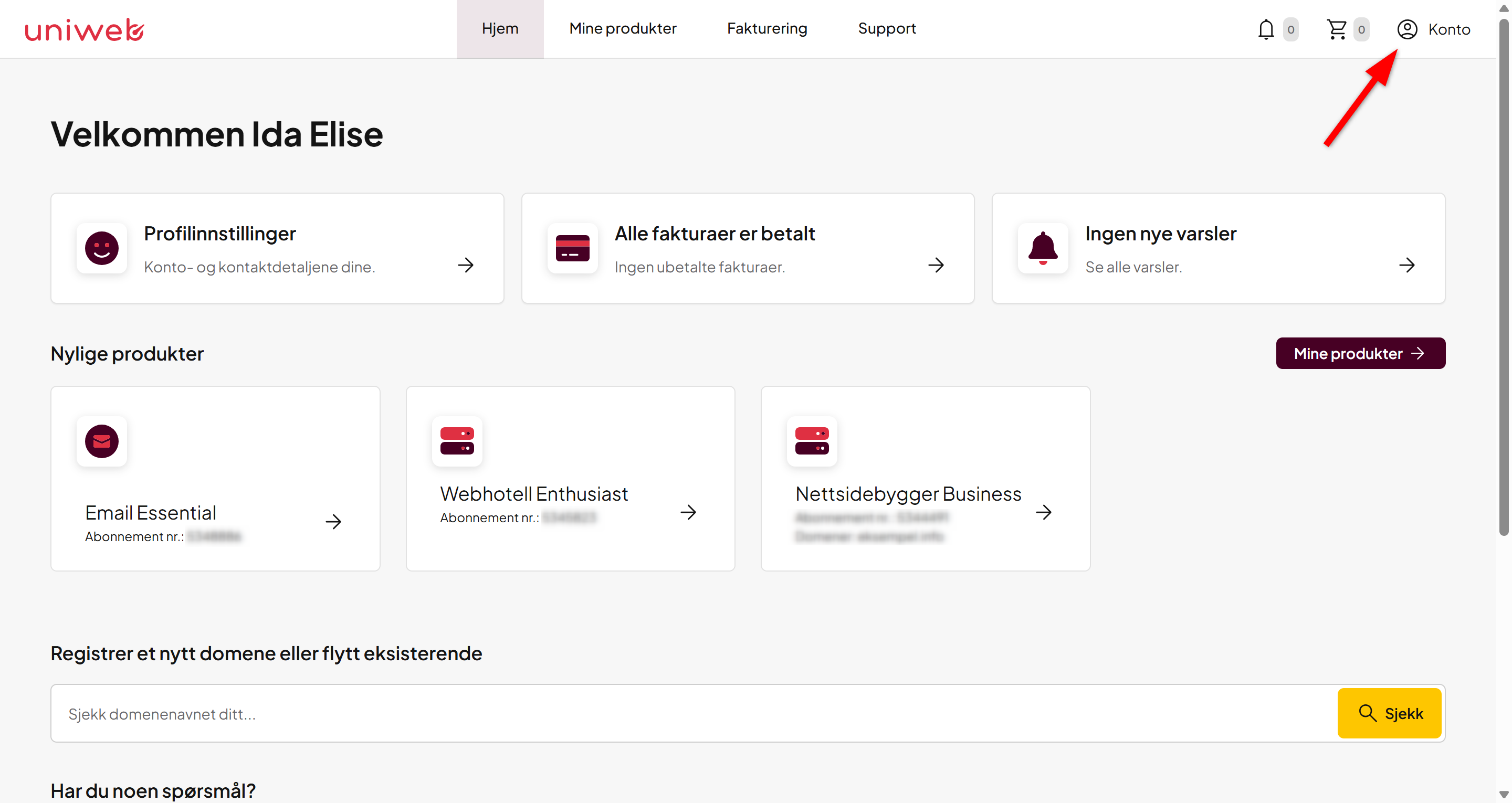This screenshot has width=1512, height=803.
Task: Focus the Sjekk domenenavnet ditt input field
Action: 695,713
